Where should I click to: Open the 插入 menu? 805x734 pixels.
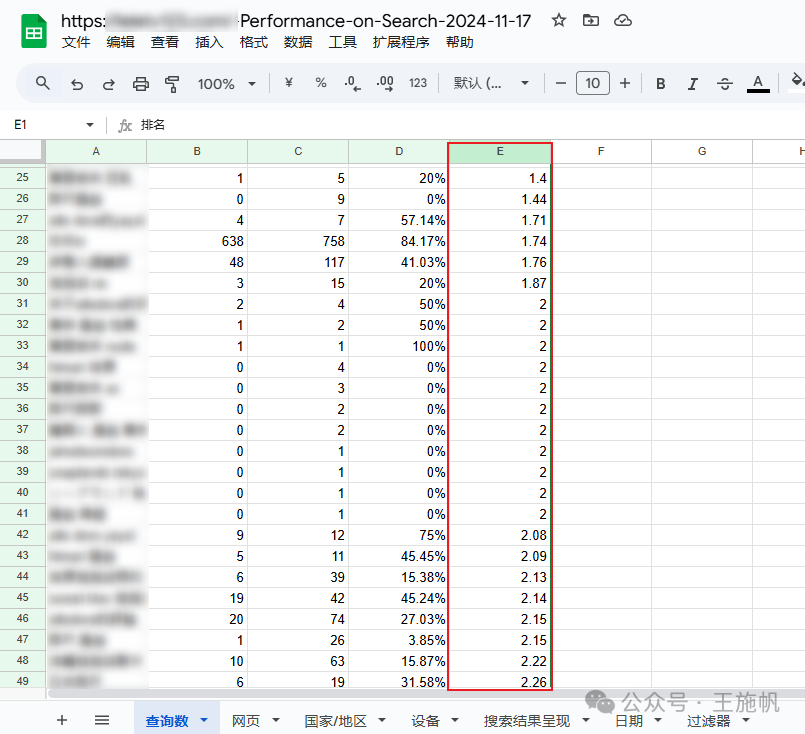209,42
